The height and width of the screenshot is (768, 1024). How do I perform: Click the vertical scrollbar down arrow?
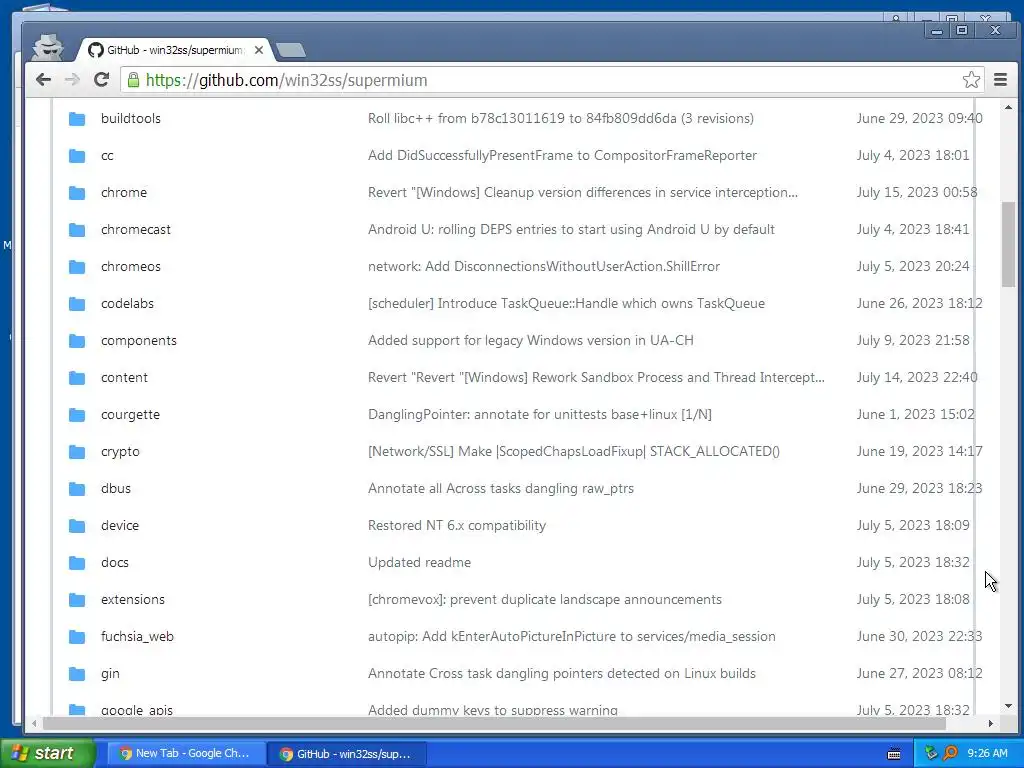pyautogui.click(x=1008, y=706)
